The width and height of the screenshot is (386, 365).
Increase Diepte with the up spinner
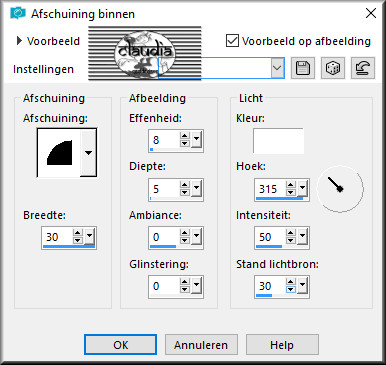coord(185,185)
